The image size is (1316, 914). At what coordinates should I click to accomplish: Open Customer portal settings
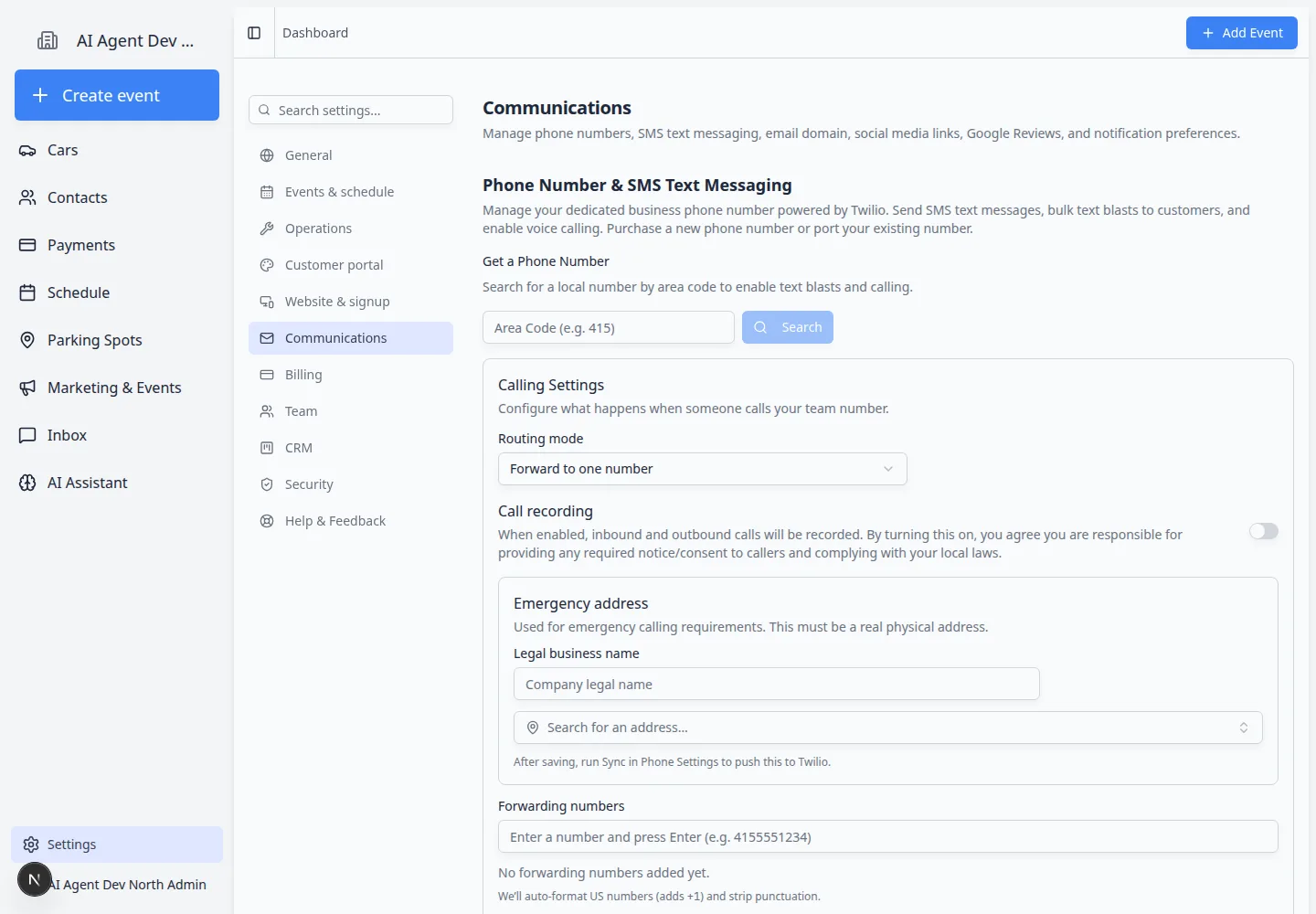click(351, 265)
